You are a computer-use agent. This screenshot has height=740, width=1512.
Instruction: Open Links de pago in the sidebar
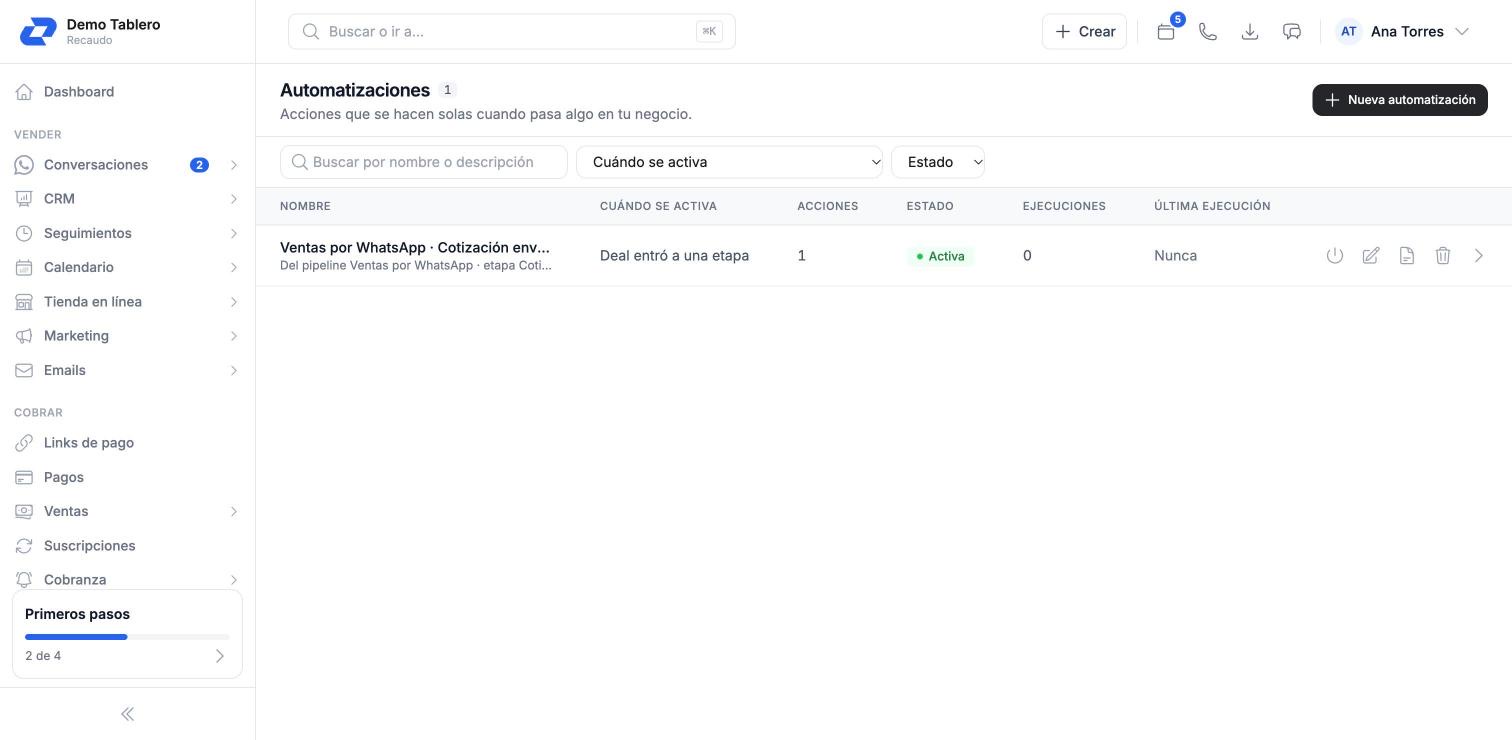[127, 443]
